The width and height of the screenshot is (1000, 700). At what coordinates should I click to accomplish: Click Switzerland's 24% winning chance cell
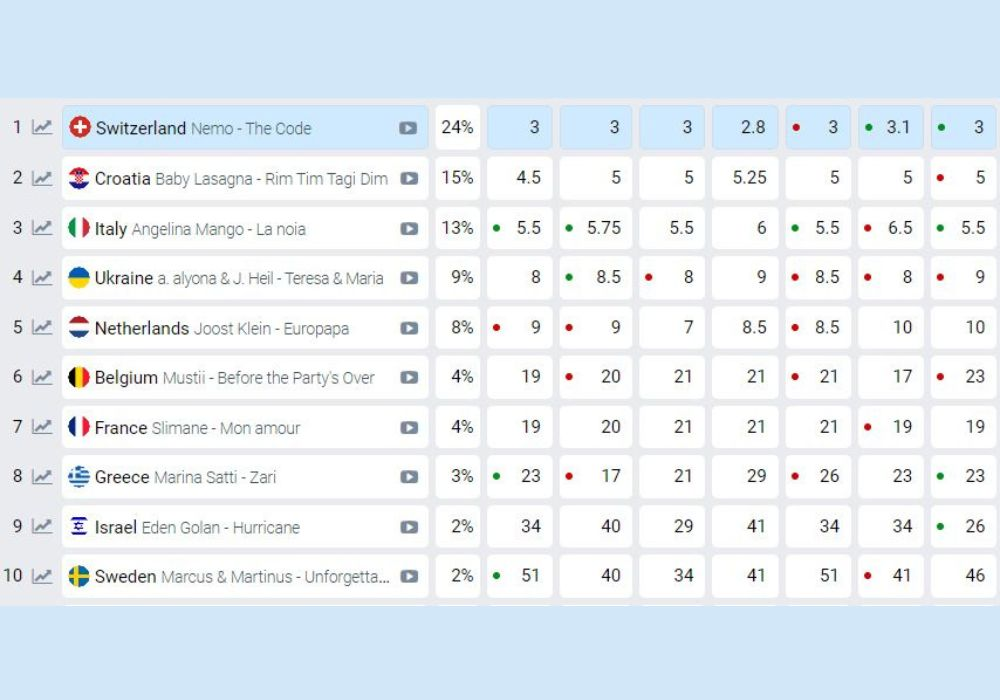(x=457, y=128)
